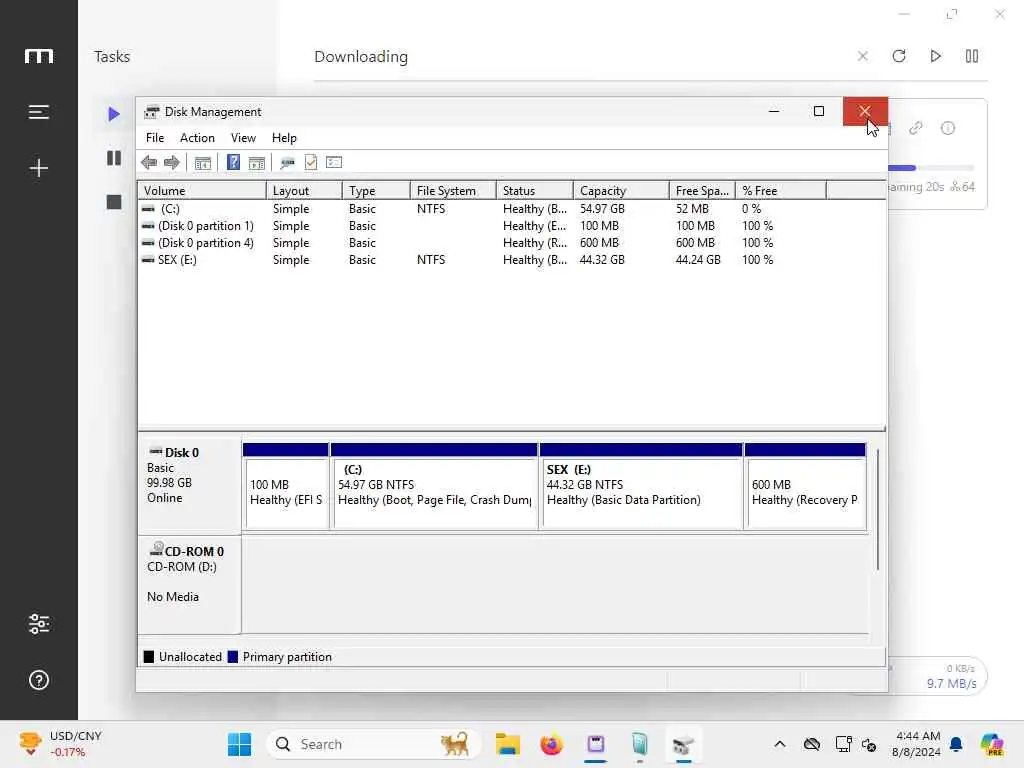Select the 100 MB EFI partition block
The image size is (1024, 768).
pyautogui.click(x=286, y=487)
